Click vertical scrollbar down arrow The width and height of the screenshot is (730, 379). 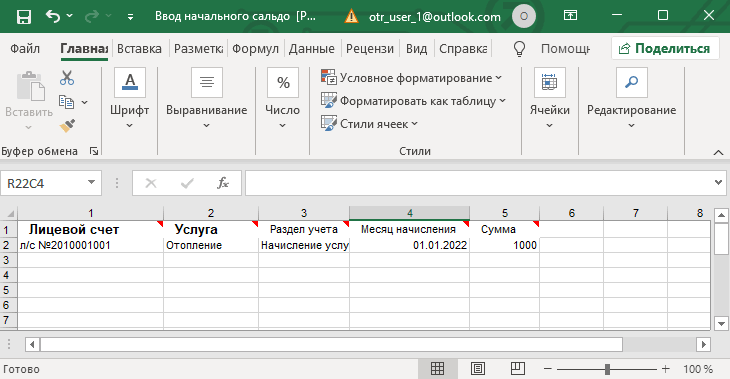[721, 323]
